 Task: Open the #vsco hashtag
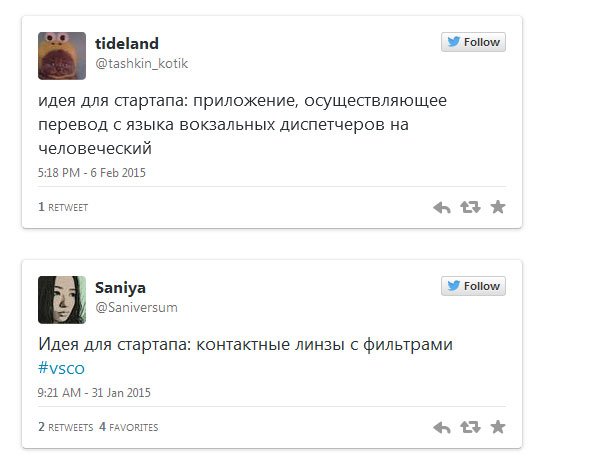tap(61, 368)
